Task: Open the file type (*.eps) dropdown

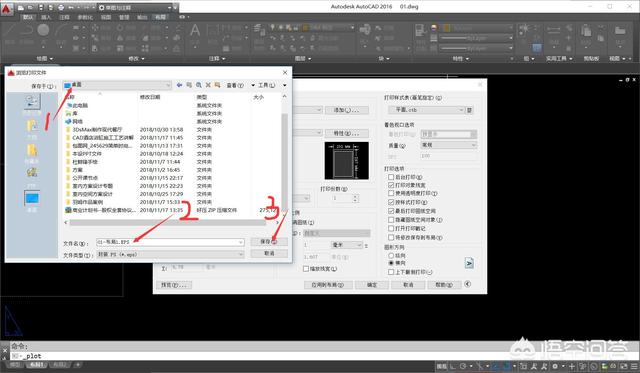Action: coord(170,254)
